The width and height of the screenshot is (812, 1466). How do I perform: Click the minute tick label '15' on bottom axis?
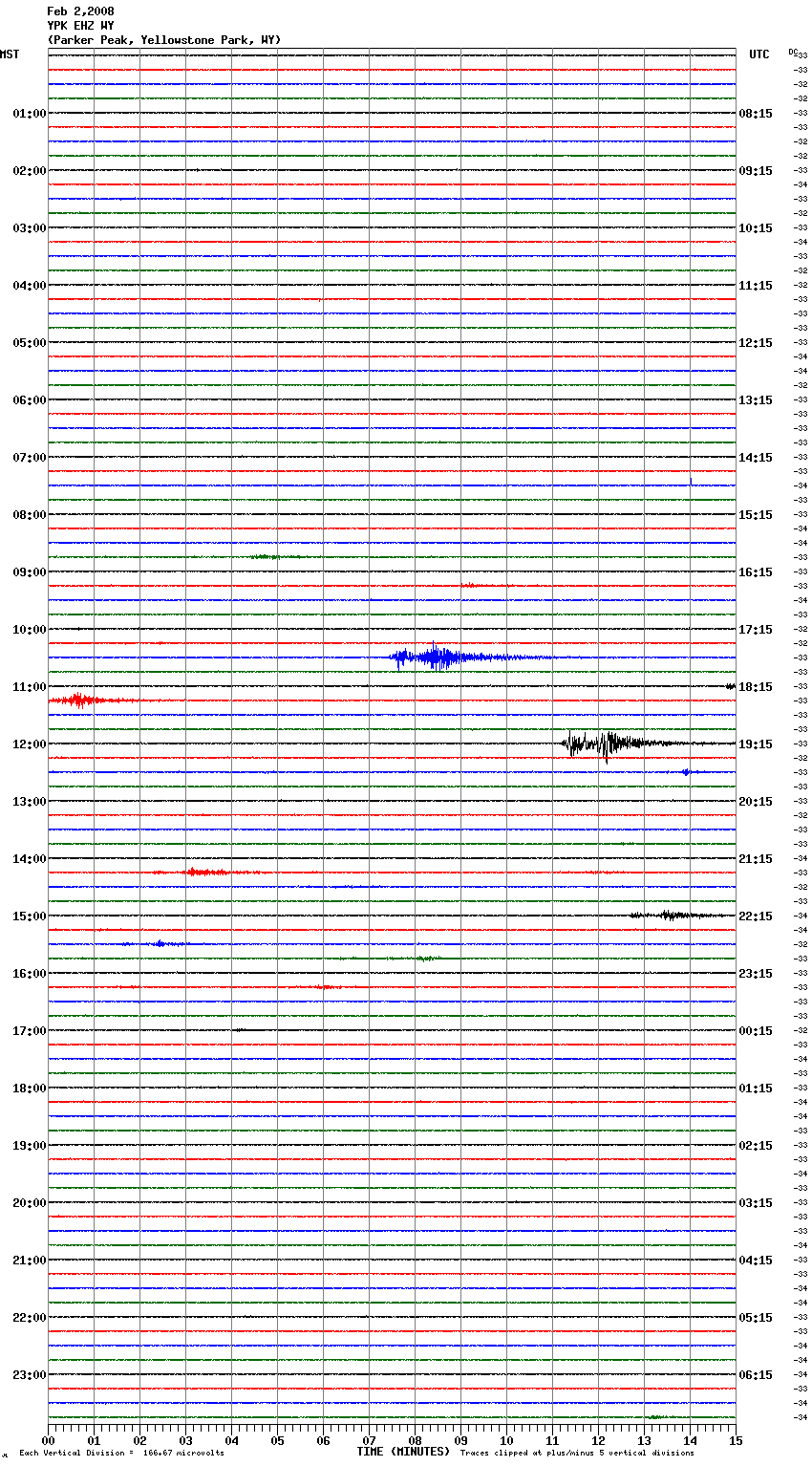(x=736, y=1440)
